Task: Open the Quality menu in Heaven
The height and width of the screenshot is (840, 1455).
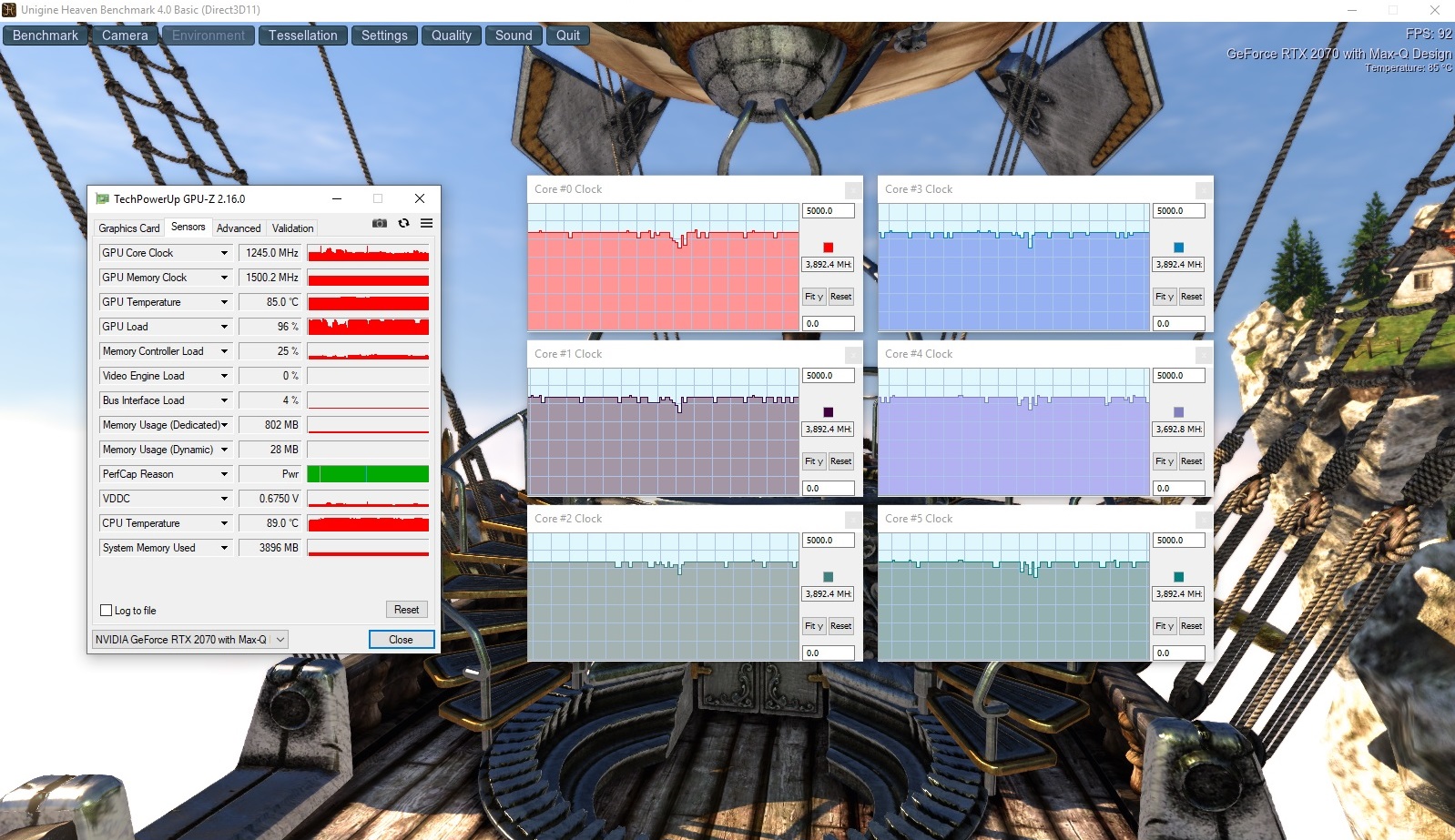Action: (451, 35)
